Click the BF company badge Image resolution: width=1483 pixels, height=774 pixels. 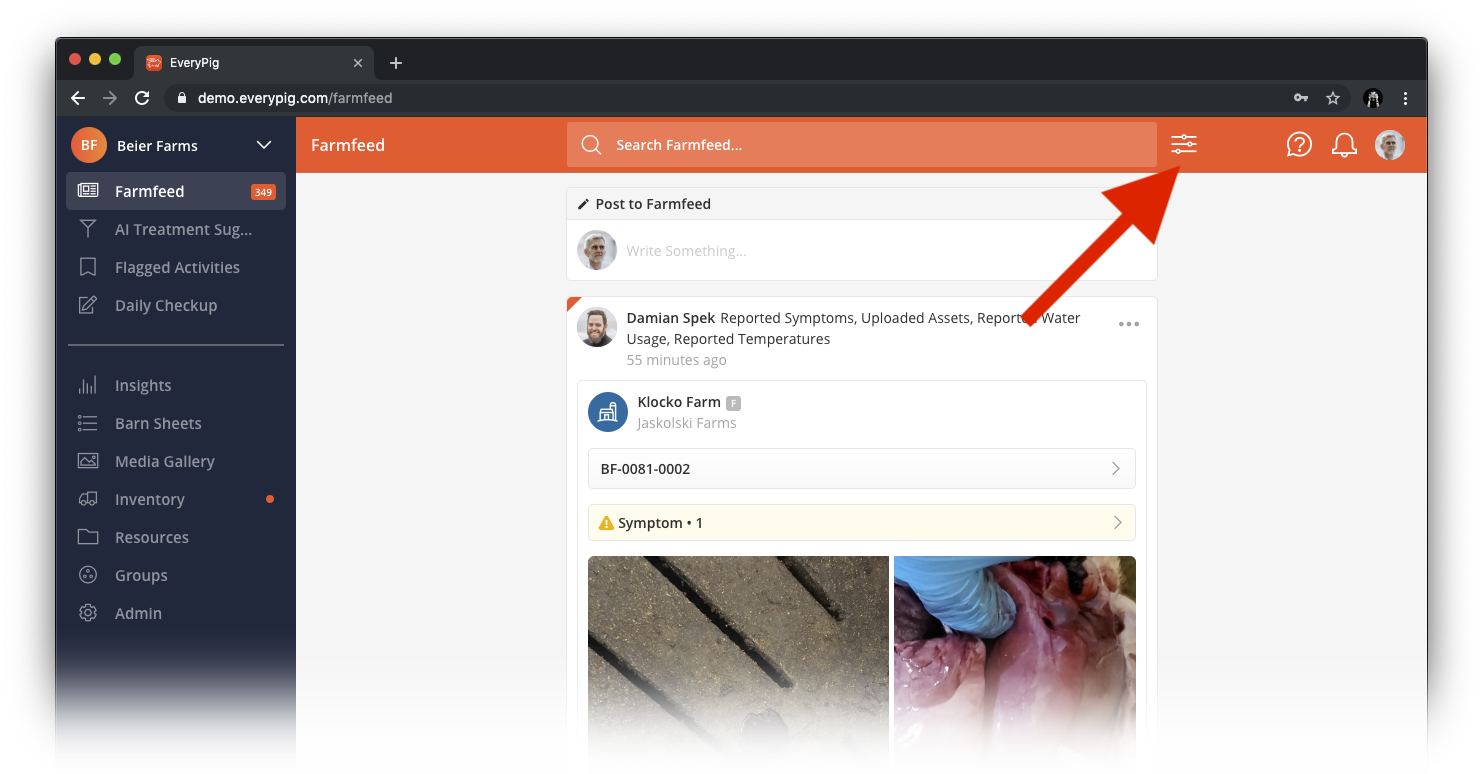point(89,145)
